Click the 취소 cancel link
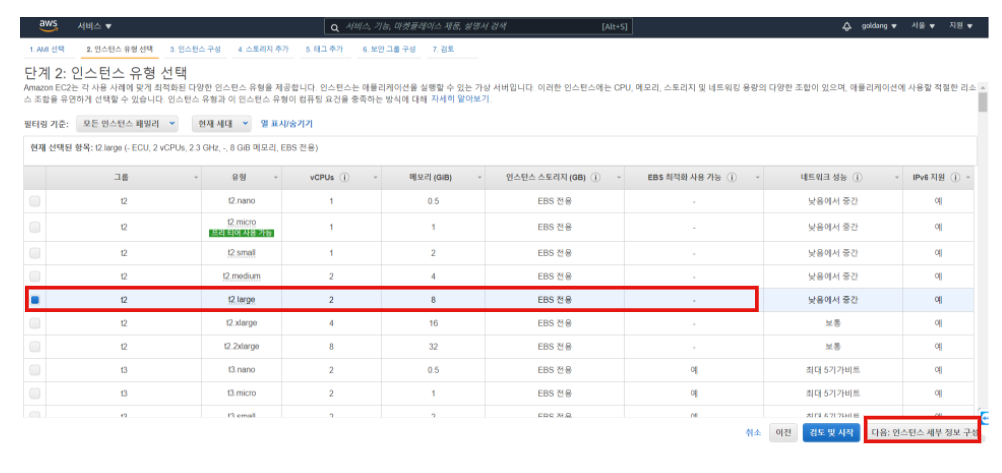Viewport: 1002px width, 473px height. point(753,433)
